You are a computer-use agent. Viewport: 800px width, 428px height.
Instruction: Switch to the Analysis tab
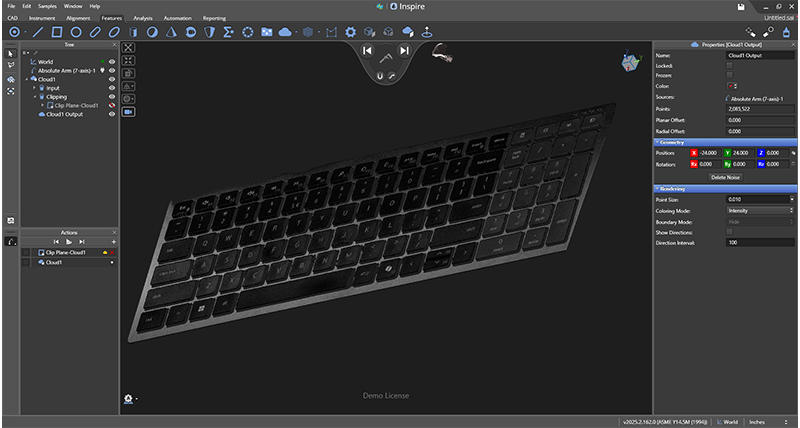(143, 18)
